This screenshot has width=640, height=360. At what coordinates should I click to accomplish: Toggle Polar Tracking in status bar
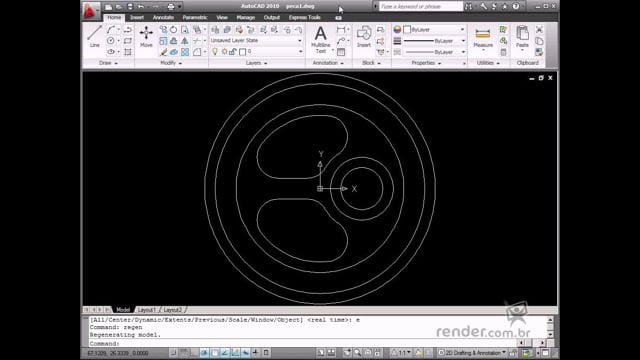click(x=204, y=352)
